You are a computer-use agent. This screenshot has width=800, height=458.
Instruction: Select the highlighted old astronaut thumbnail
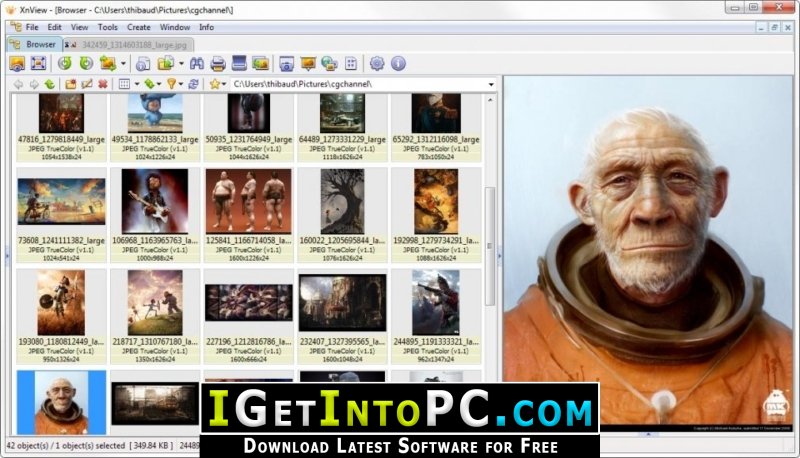[61, 403]
